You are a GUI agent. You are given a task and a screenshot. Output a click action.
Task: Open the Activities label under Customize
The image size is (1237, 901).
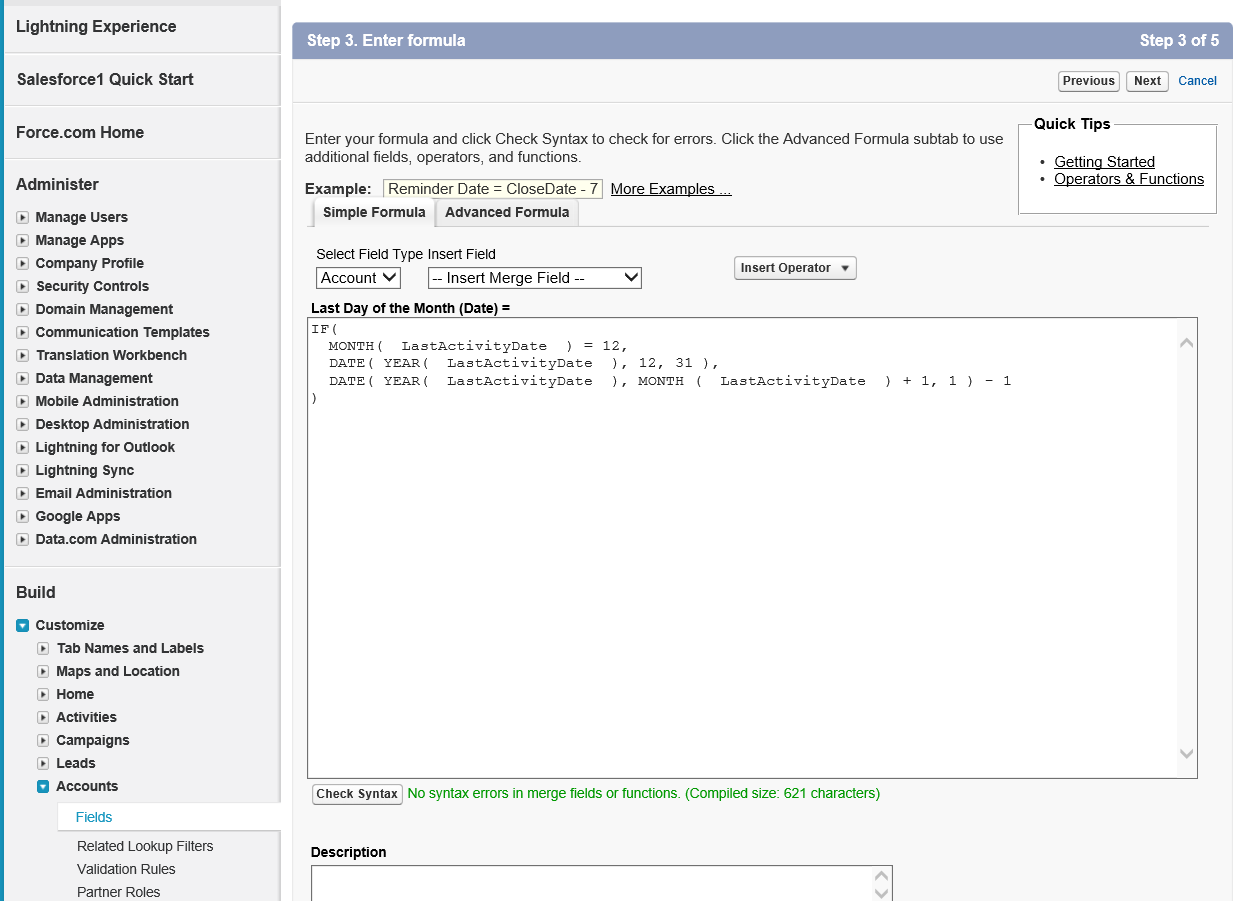click(x=86, y=717)
